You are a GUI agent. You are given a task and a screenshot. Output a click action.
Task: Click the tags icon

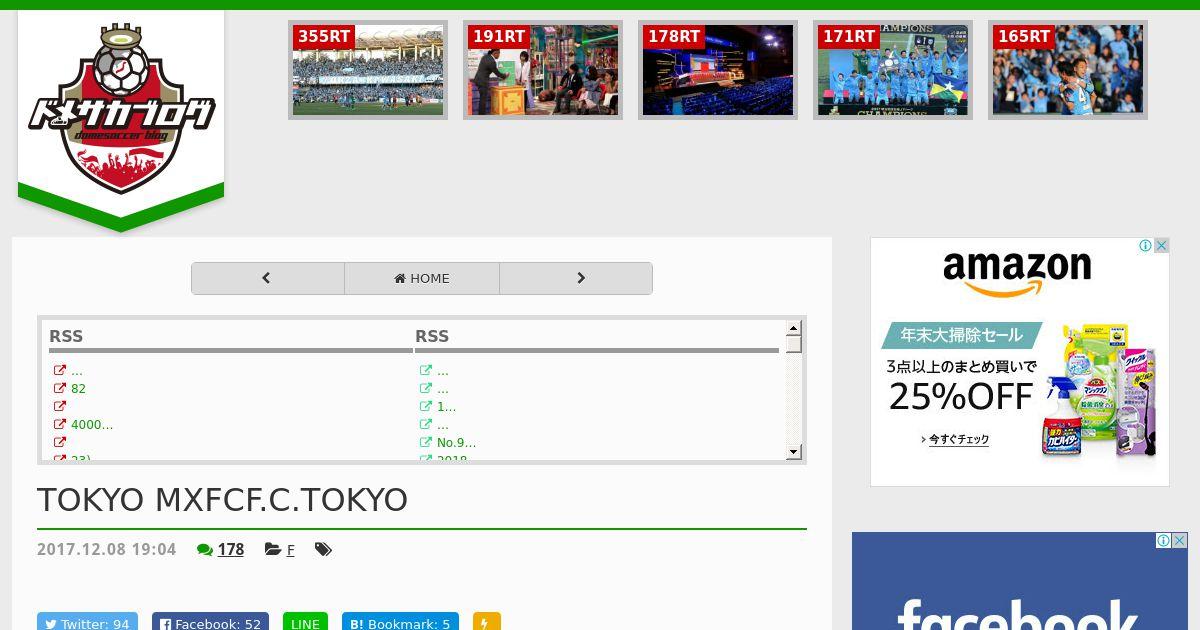click(x=323, y=549)
